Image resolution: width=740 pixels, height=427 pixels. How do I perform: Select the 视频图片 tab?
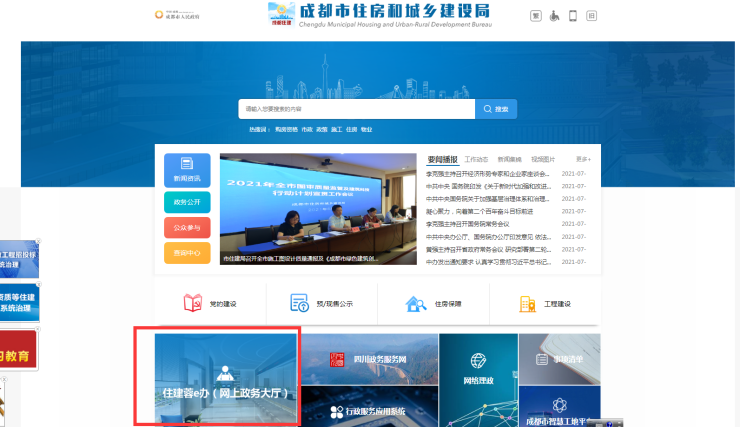point(543,159)
